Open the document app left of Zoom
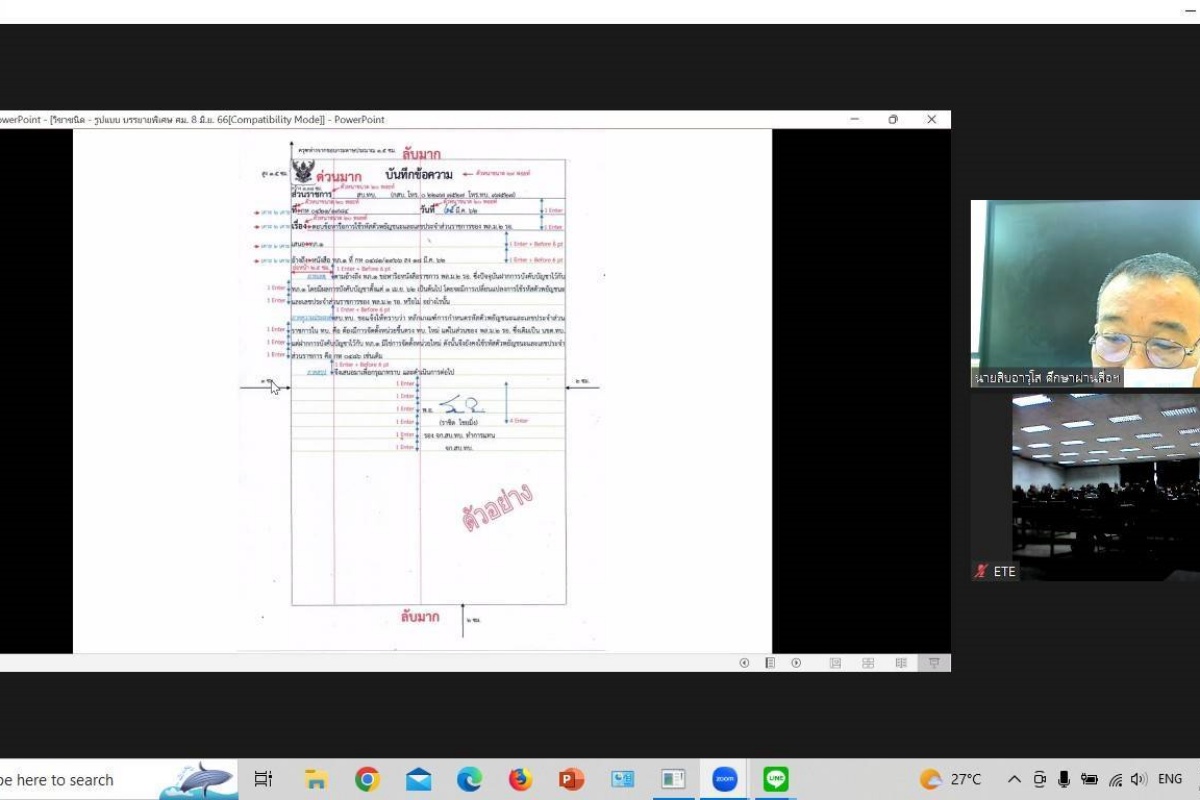Viewport: 1200px width, 800px height. coord(673,779)
